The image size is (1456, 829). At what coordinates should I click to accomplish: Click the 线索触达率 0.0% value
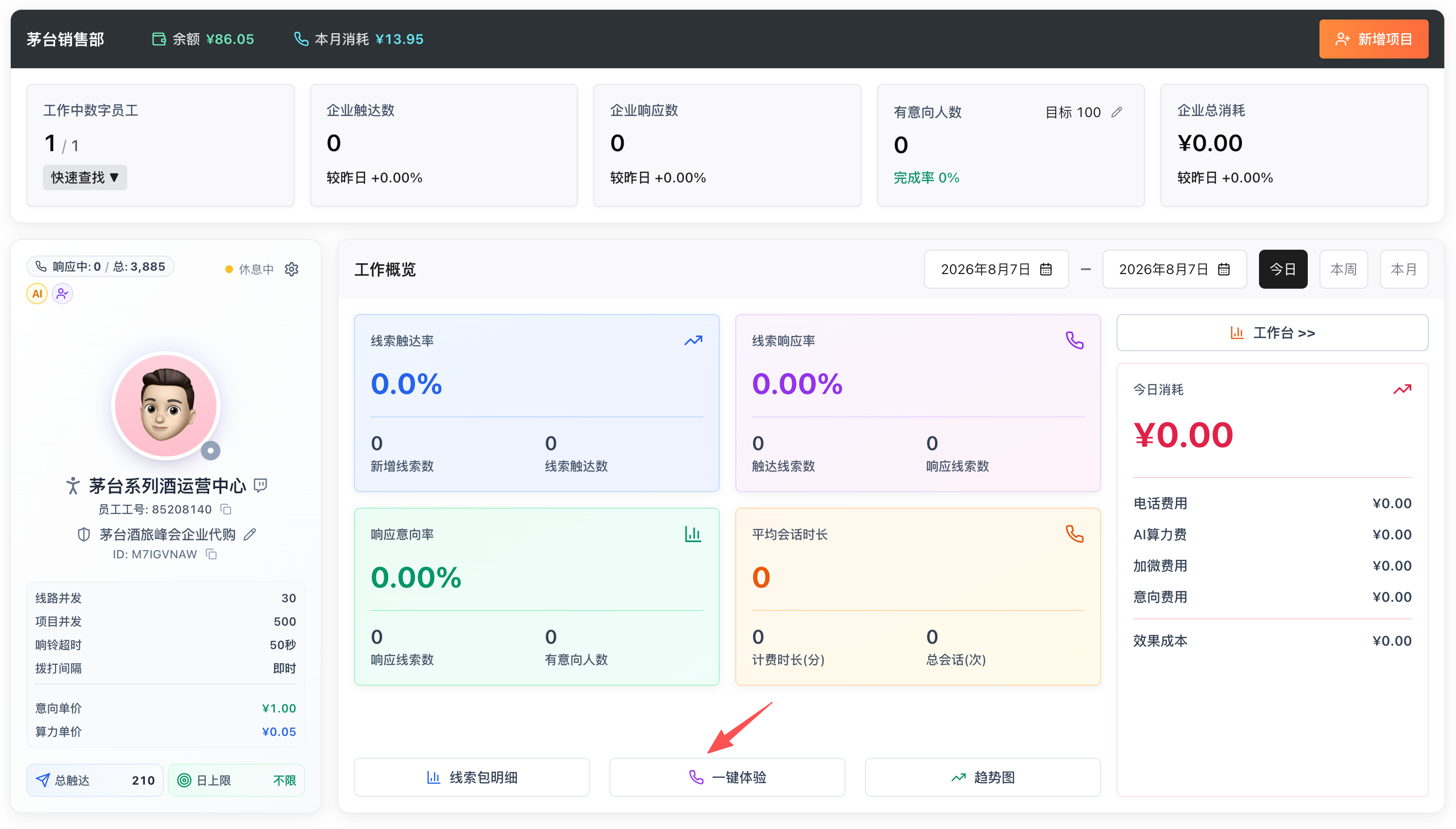point(406,384)
